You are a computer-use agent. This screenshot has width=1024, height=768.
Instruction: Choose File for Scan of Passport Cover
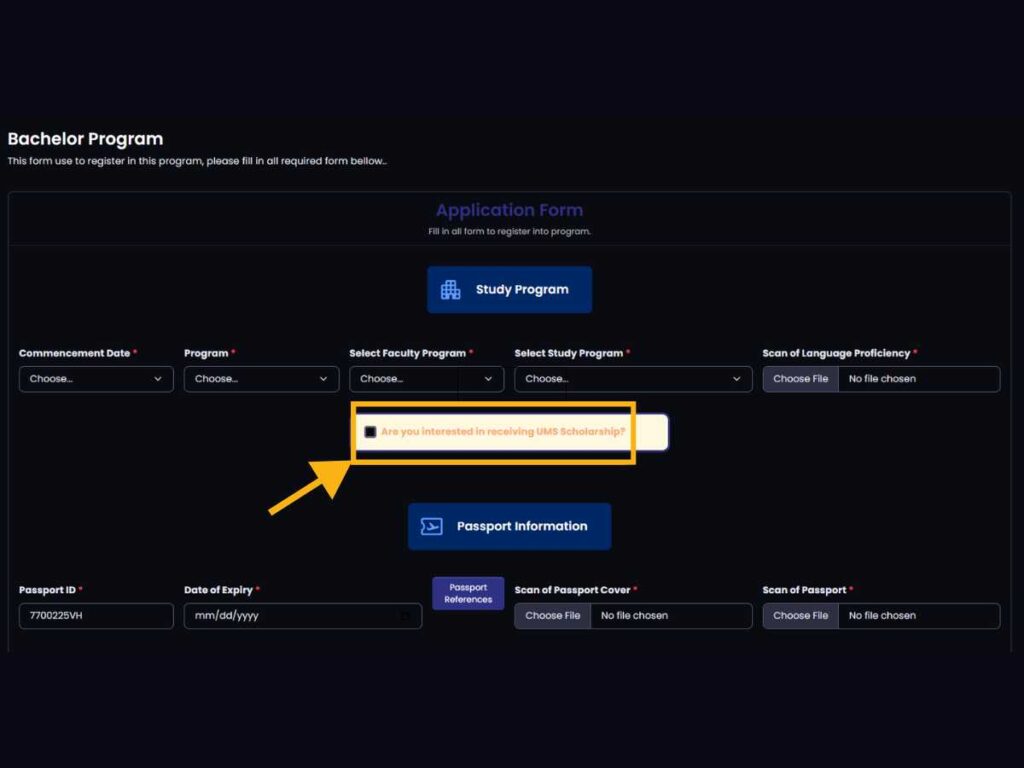(552, 616)
